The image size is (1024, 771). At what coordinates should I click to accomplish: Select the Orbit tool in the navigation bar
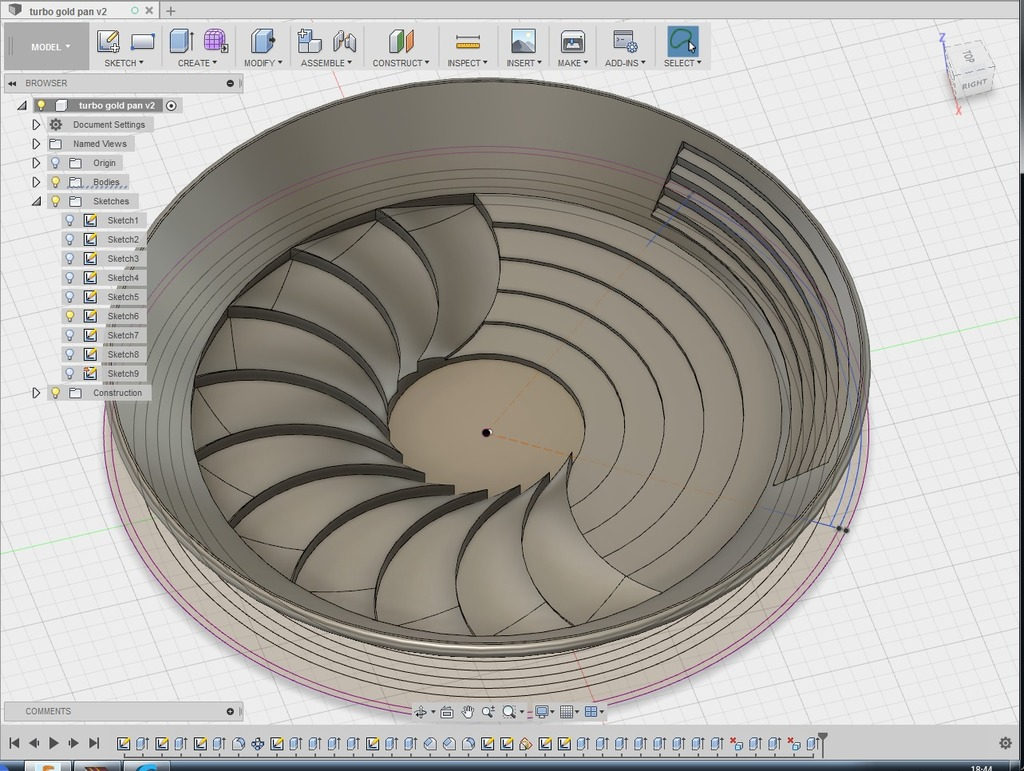[422, 711]
